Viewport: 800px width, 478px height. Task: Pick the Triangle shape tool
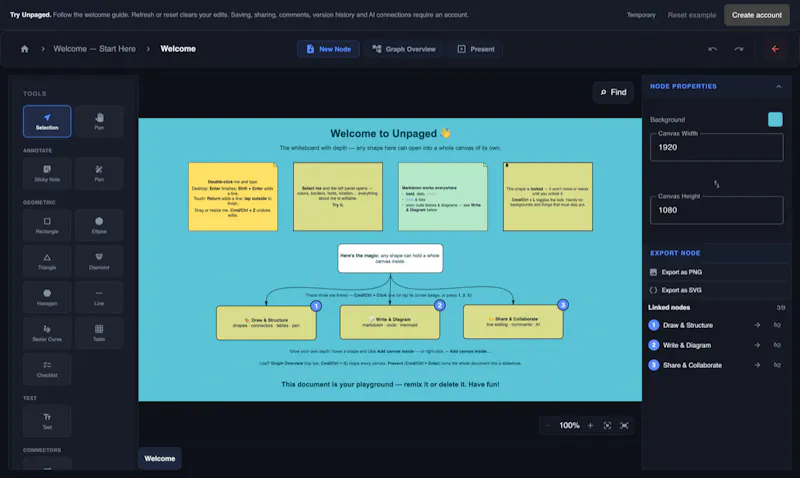point(47,261)
